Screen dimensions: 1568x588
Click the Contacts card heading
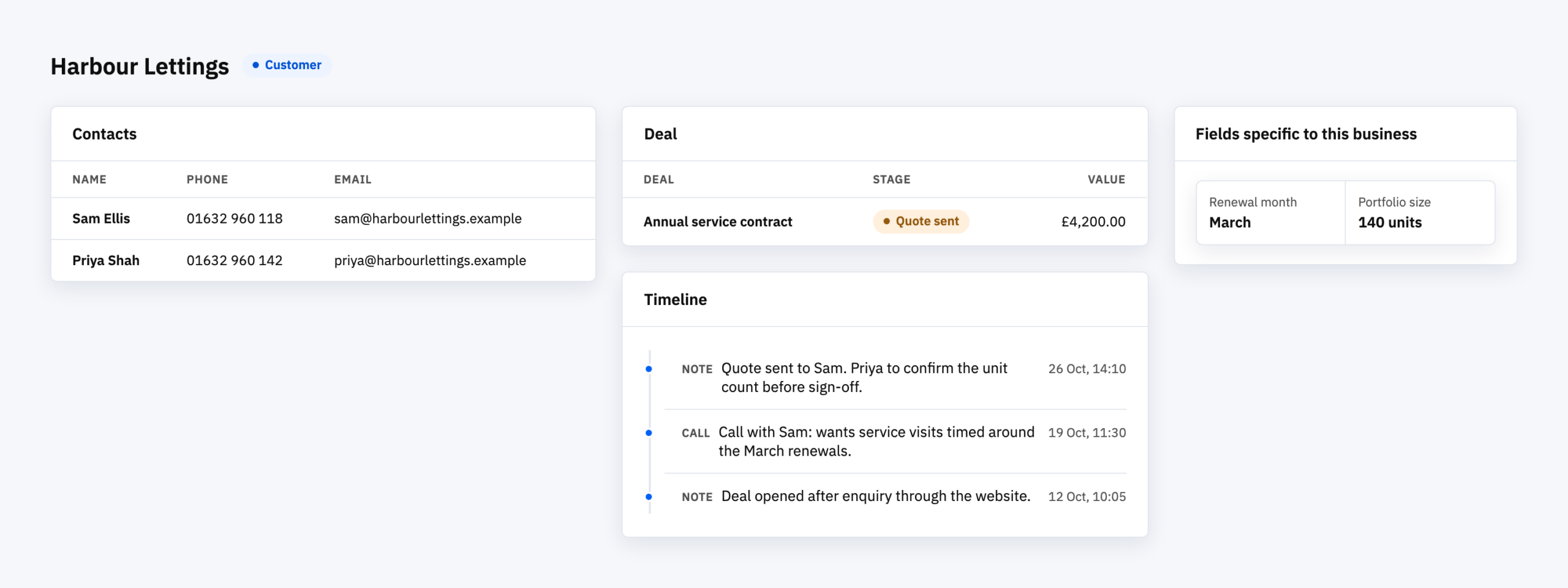(x=105, y=134)
